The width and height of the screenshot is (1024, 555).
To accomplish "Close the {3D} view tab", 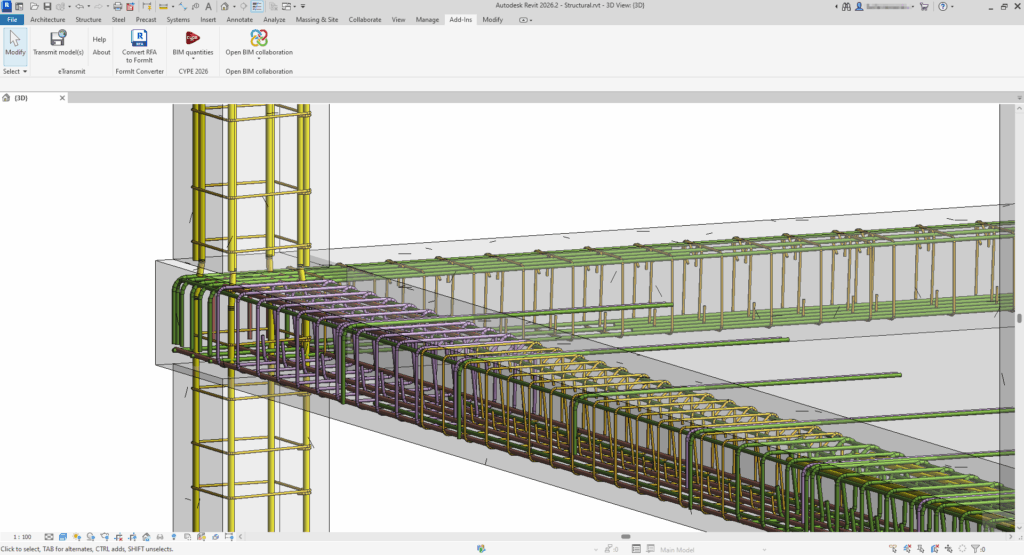I will pos(61,98).
